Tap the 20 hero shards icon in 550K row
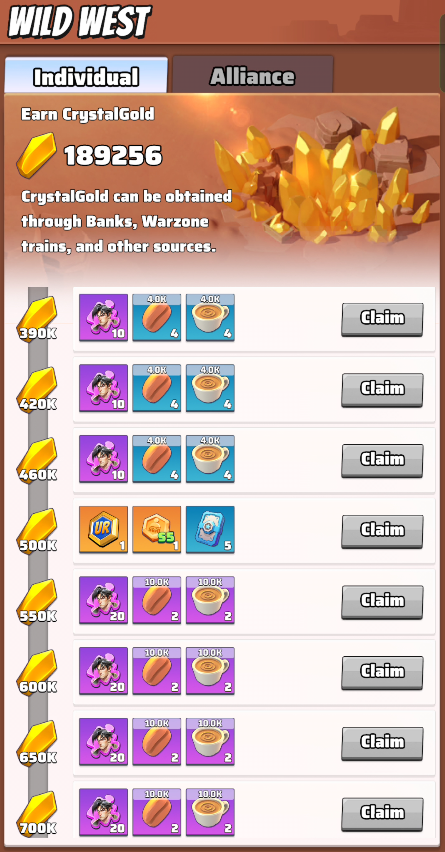This screenshot has height=852, width=445. (x=103, y=600)
